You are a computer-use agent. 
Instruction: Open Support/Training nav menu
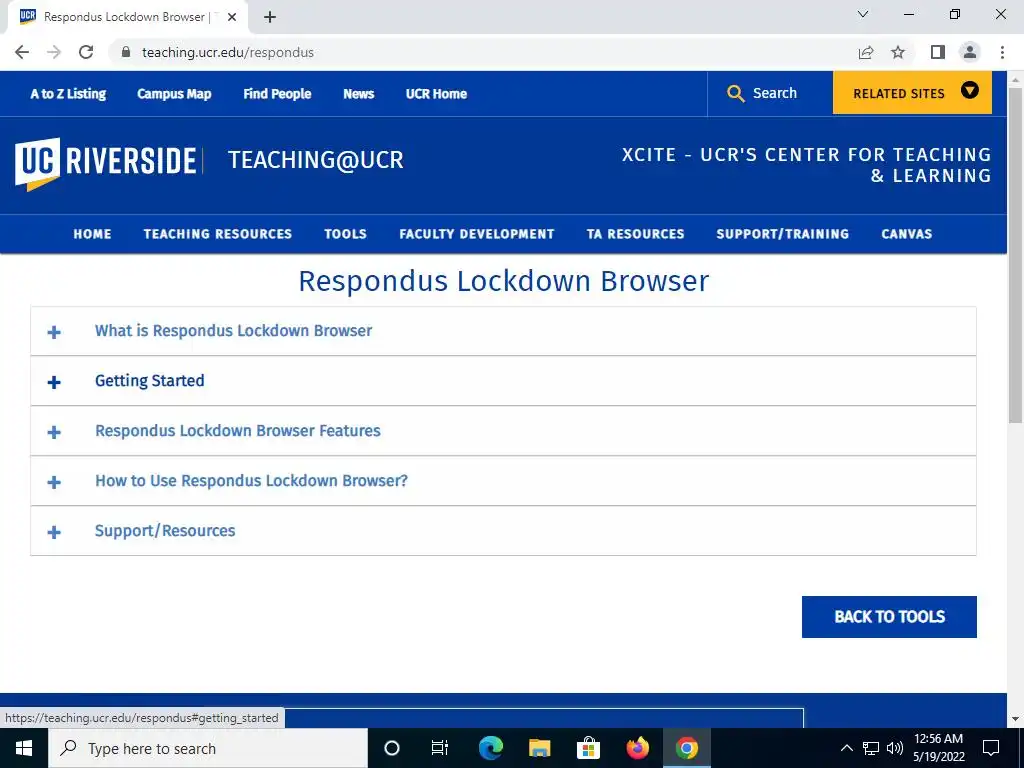(x=782, y=234)
